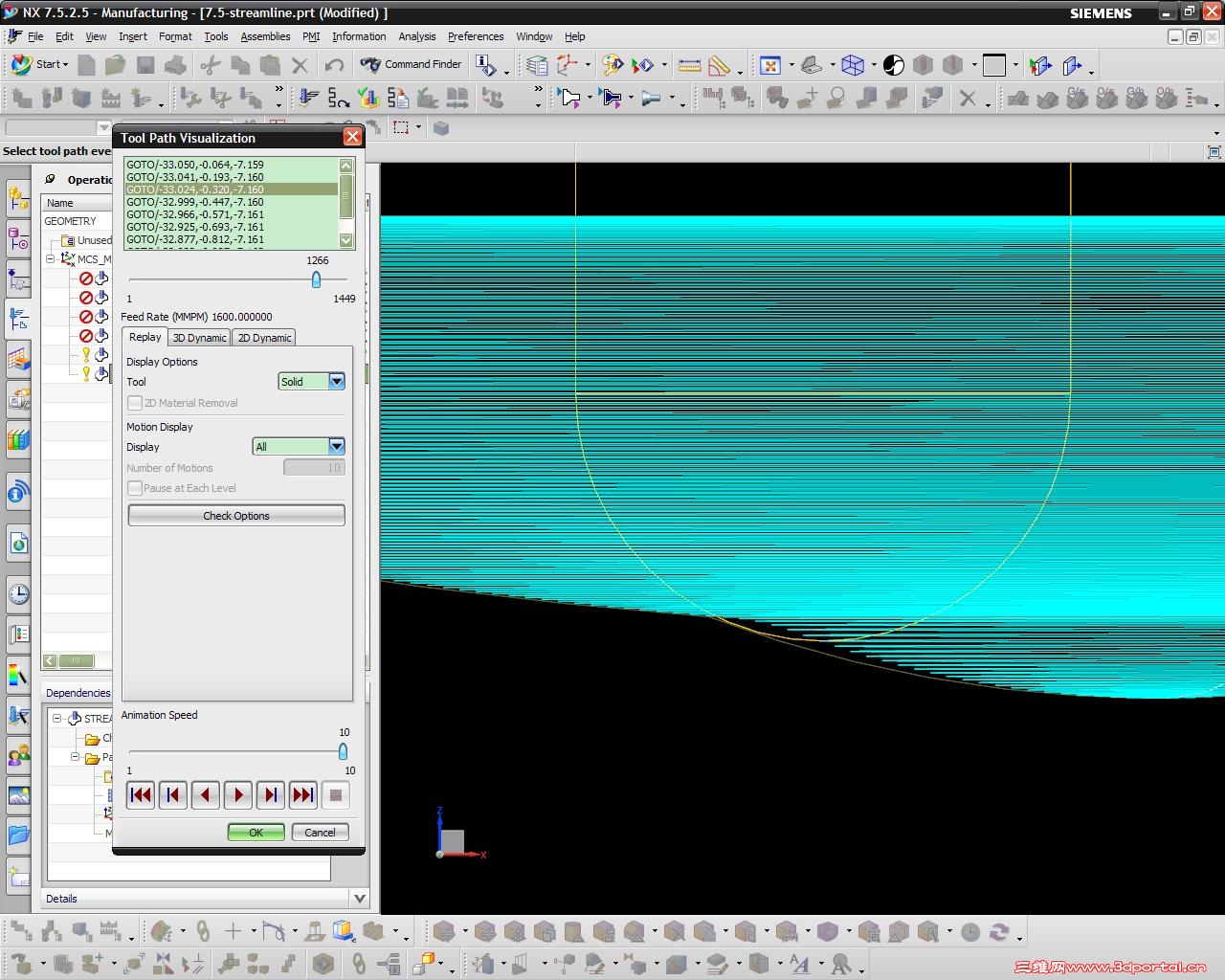Collapse the STREA dependencies tree node
This screenshot has width=1225, height=980.
pyautogui.click(x=56, y=718)
